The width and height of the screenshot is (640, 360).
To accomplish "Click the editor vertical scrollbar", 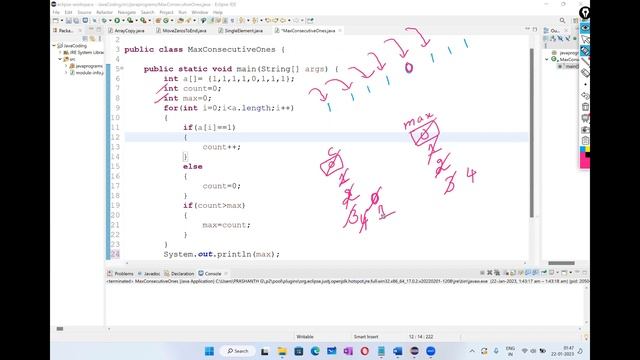I will [x=531, y=133].
